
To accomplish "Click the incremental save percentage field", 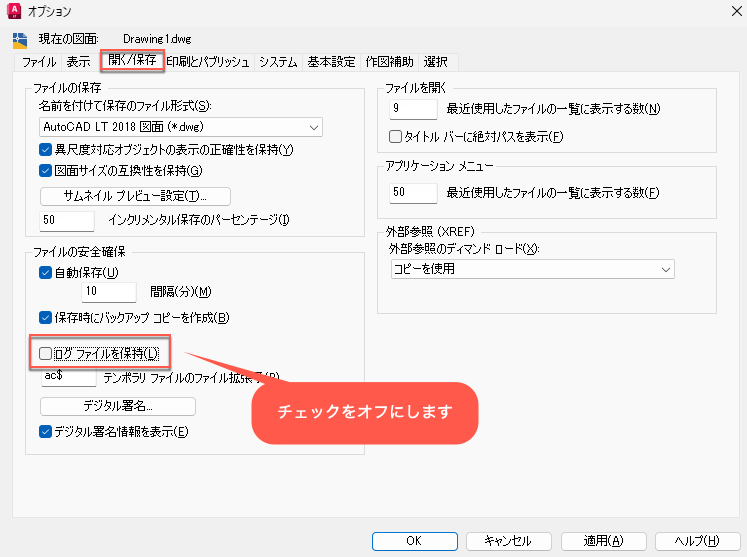I will pos(67,221).
